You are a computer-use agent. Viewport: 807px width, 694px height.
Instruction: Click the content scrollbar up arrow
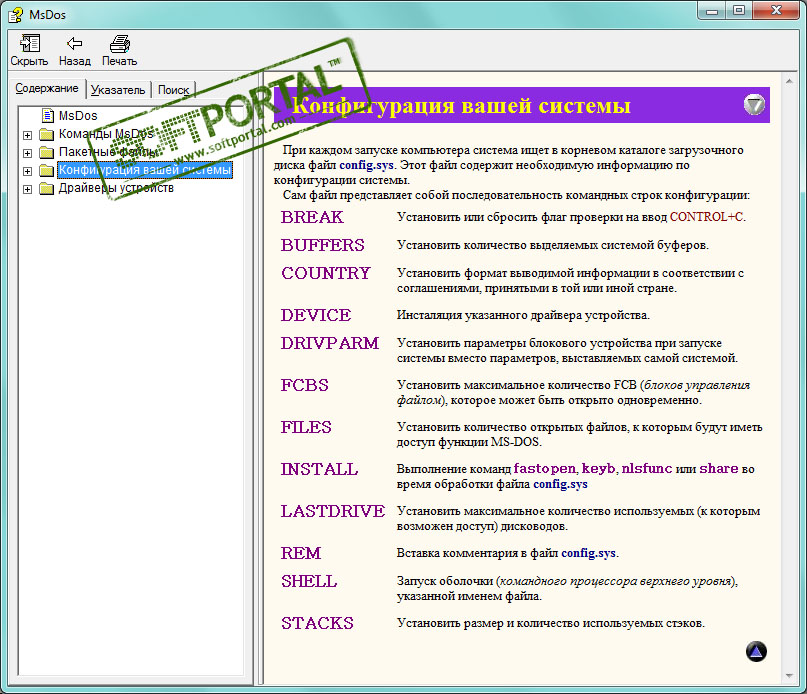coord(789,81)
